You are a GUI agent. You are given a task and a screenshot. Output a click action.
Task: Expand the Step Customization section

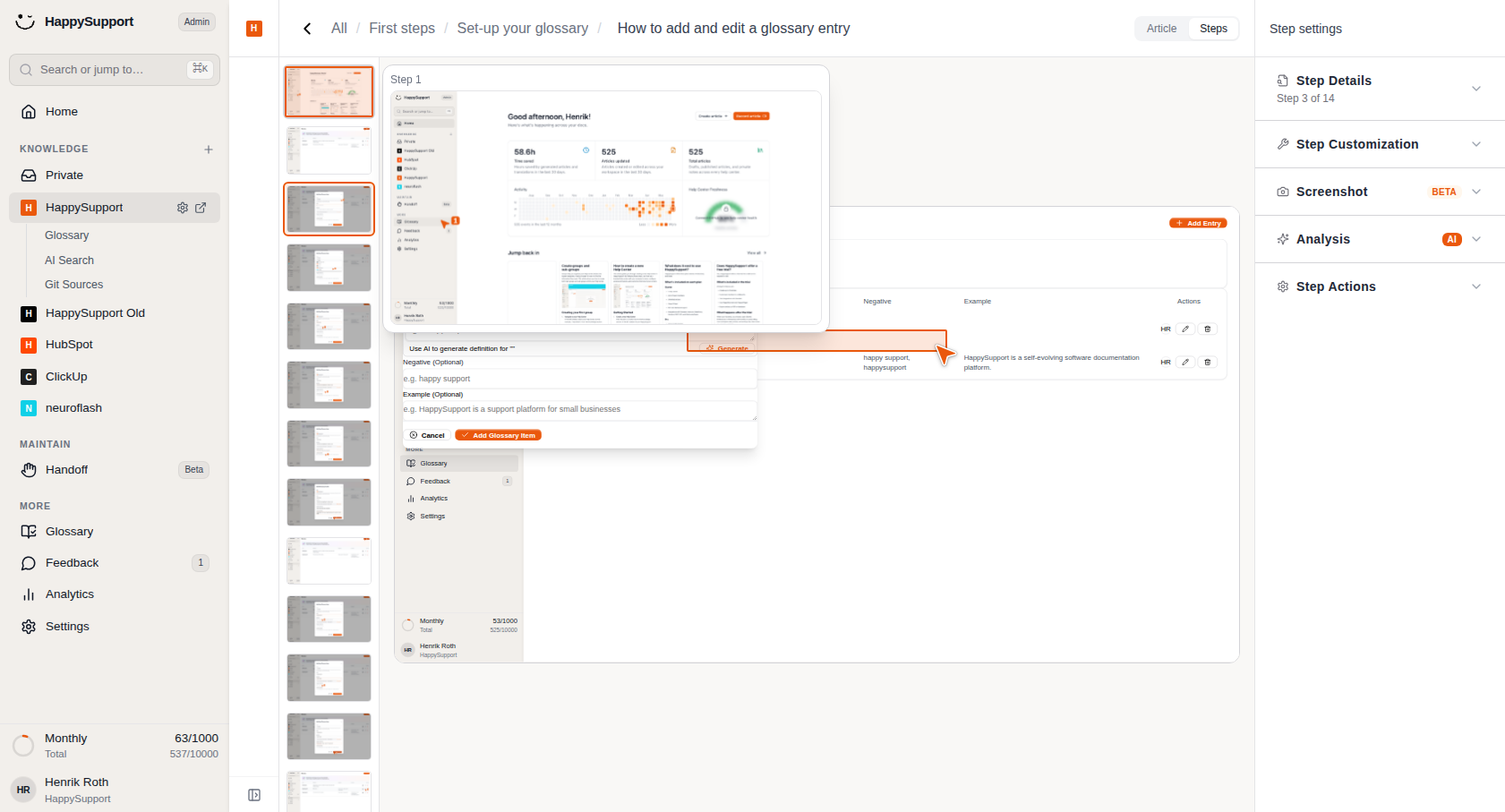coord(1380,144)
